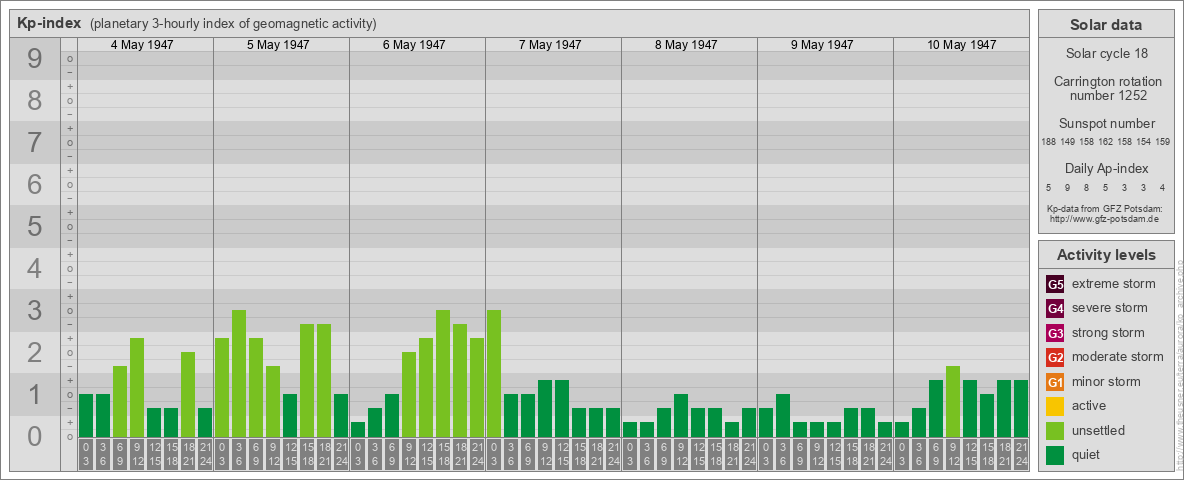1184x480 pixels.
Task: Click the "Activity levels" panel heading
Action: pos(1106,255)
